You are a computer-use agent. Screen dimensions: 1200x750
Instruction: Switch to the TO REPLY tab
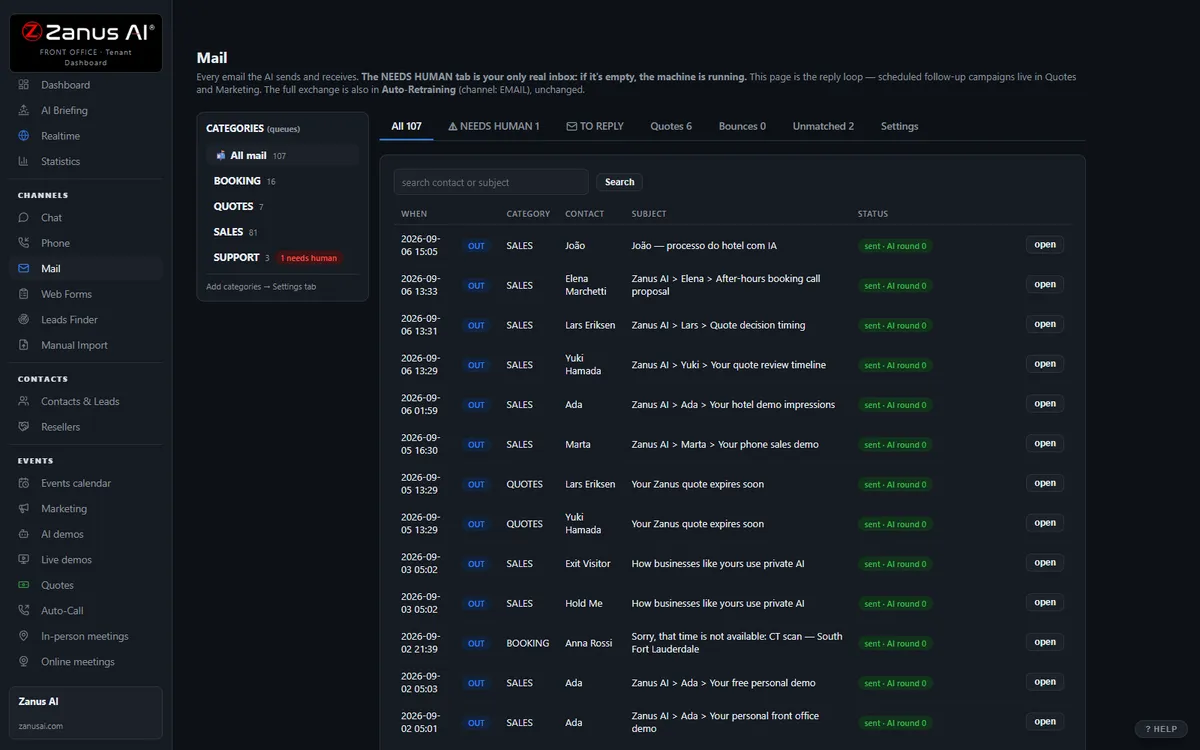595,126
